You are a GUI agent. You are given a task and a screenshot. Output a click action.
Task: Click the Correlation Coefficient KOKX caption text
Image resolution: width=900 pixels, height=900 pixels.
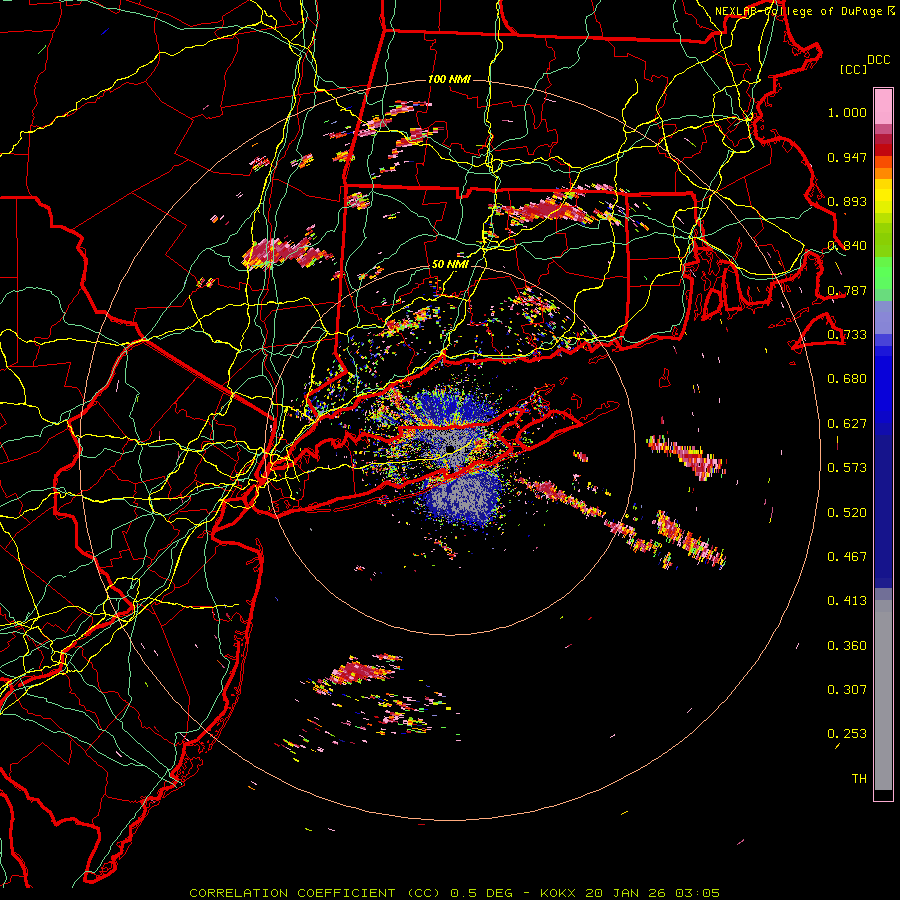(454, 893)
